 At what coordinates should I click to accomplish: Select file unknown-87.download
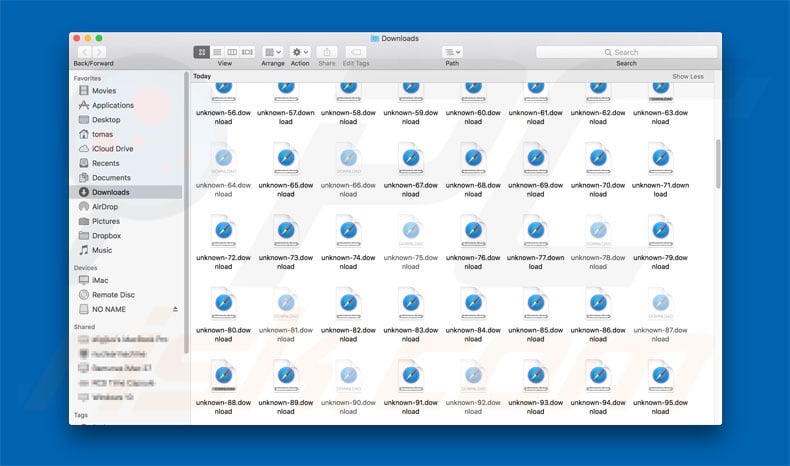(x=661, y=315)
